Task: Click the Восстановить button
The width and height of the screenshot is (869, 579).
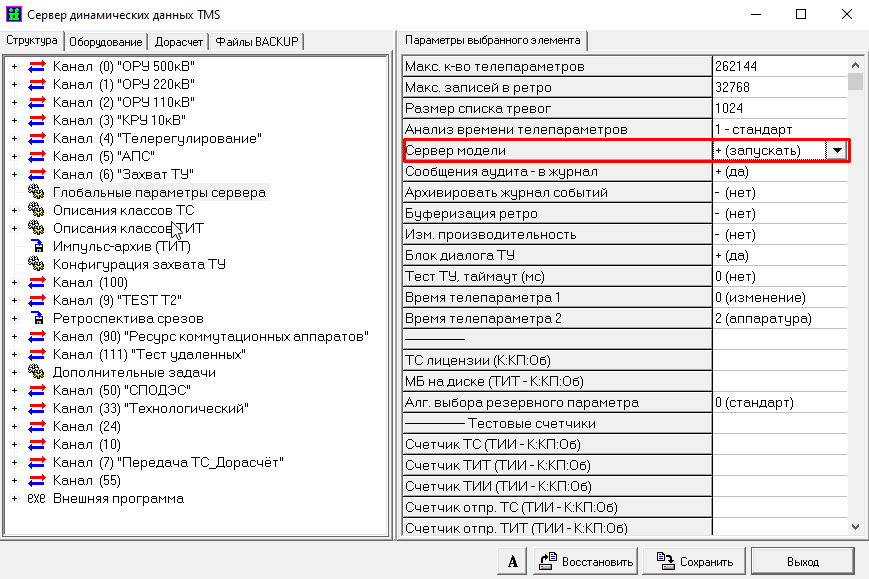Action: pos(586,561)
